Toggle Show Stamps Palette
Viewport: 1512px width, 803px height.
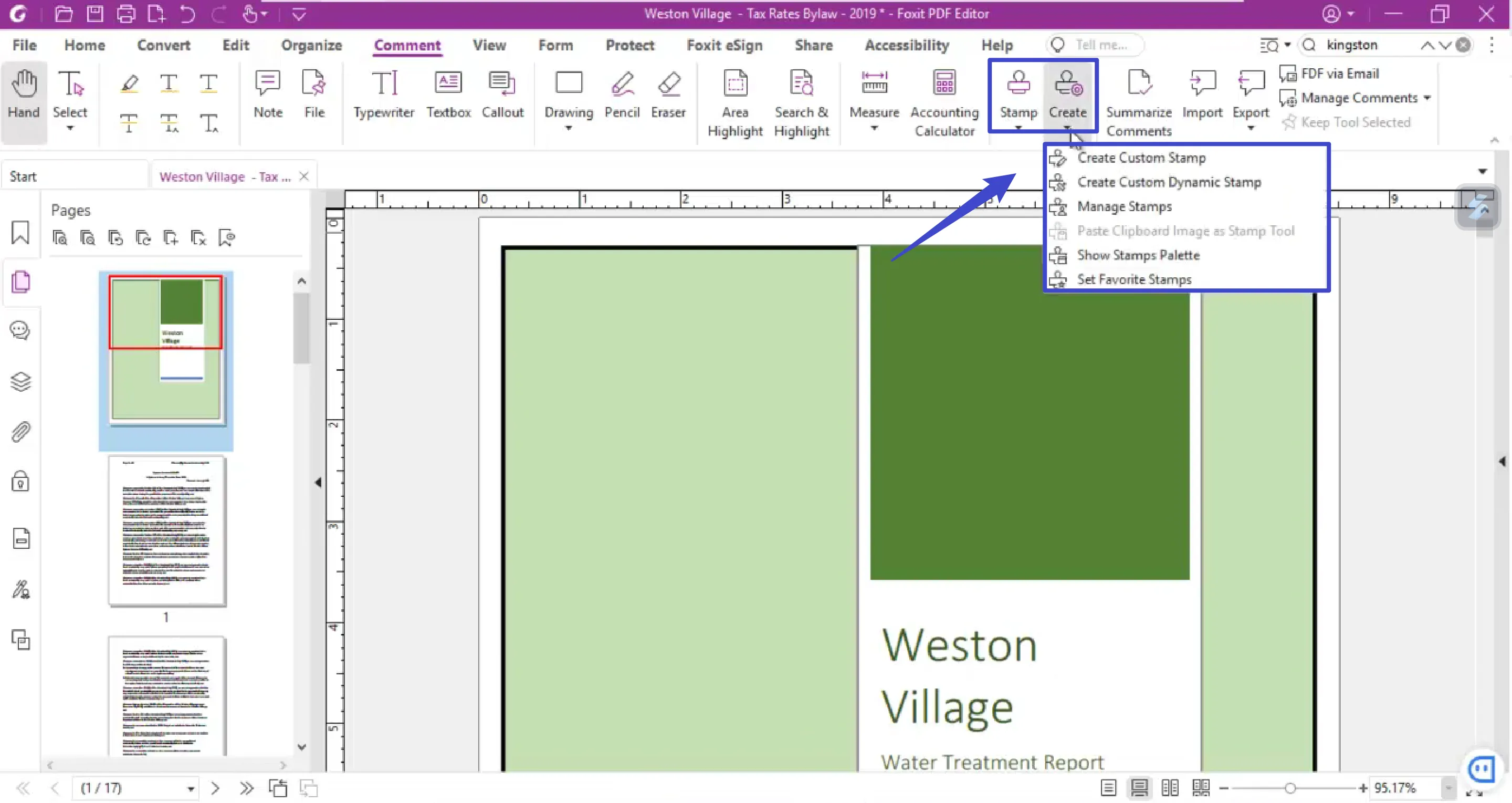pos(1138,255)
